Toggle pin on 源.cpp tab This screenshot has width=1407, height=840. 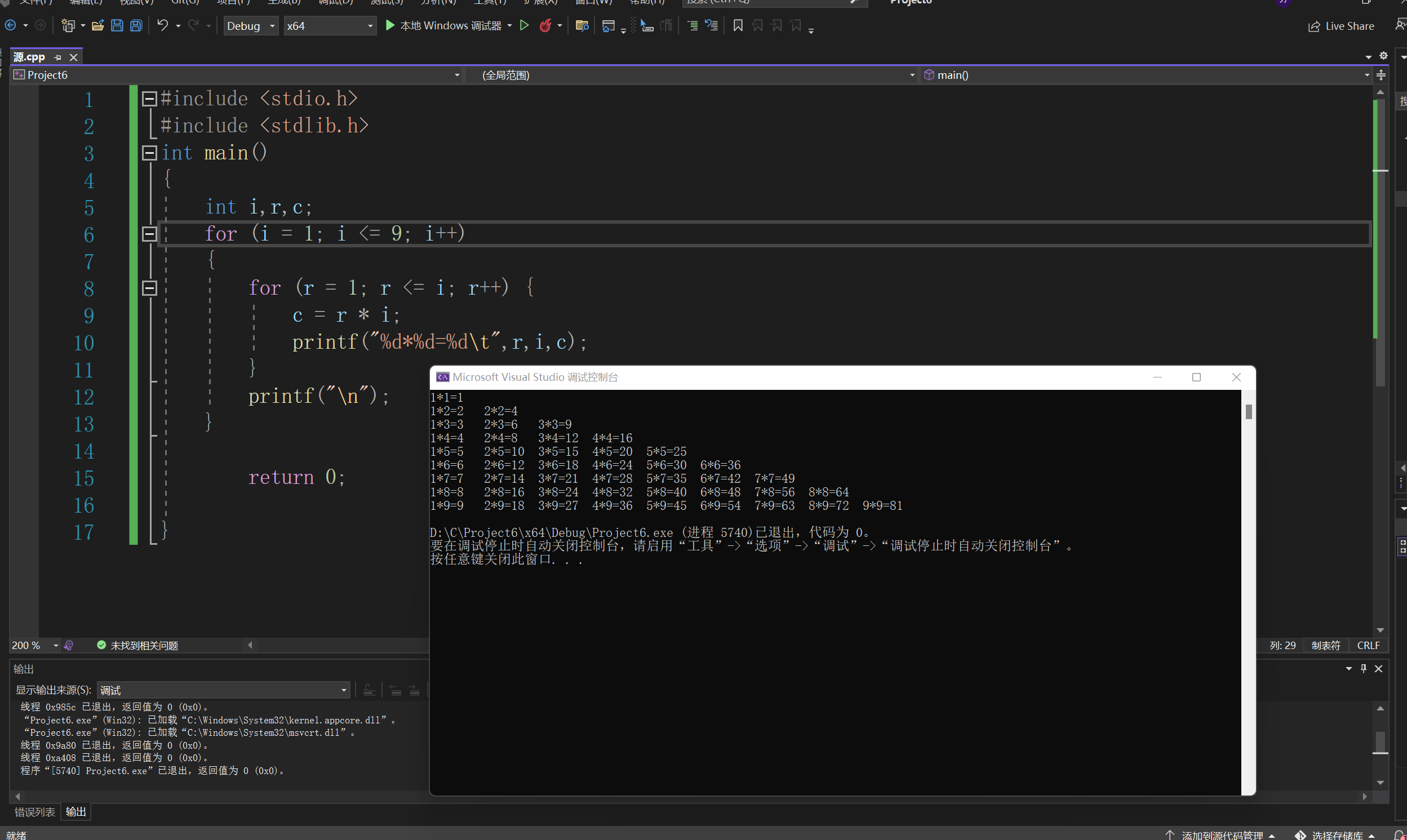click(x=57, y=57)
